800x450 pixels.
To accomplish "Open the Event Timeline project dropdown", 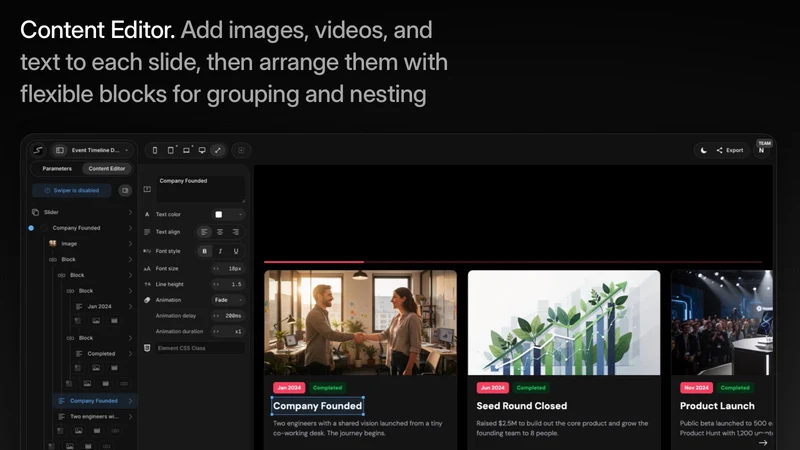I will point(100,150).
